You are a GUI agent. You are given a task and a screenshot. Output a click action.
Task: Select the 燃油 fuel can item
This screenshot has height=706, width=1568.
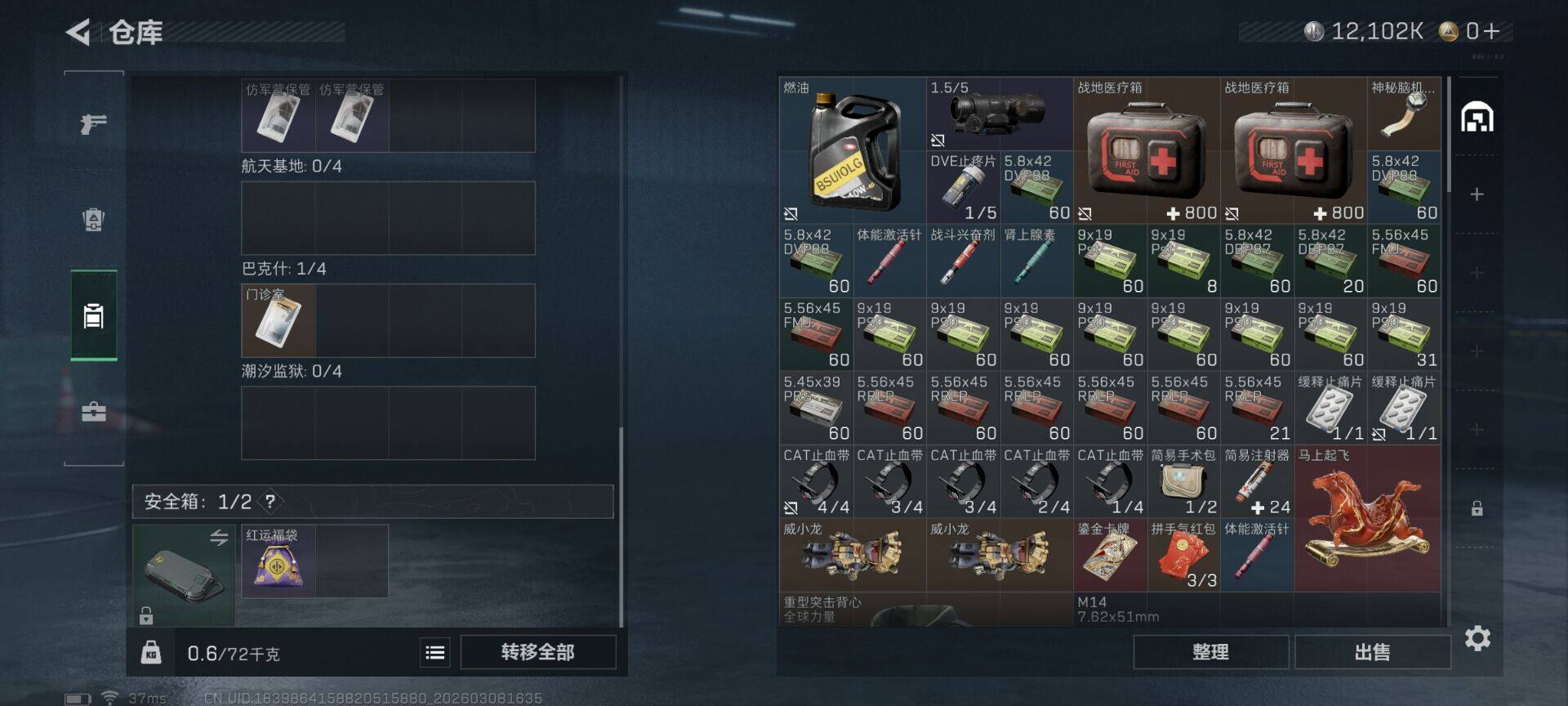(x=853, y=150)
